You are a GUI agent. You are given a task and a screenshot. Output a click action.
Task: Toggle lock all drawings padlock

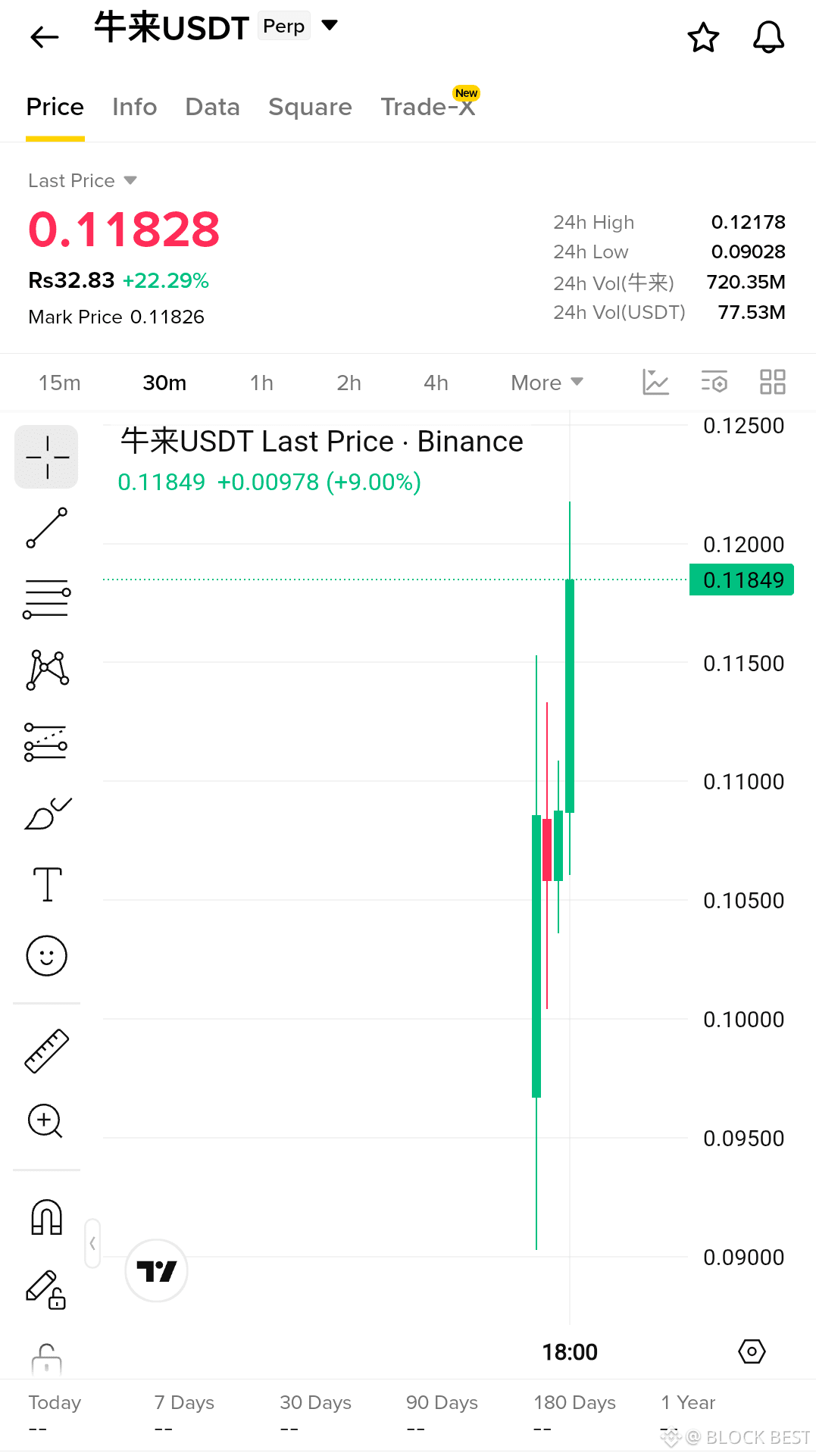[x=46, y=1358]
